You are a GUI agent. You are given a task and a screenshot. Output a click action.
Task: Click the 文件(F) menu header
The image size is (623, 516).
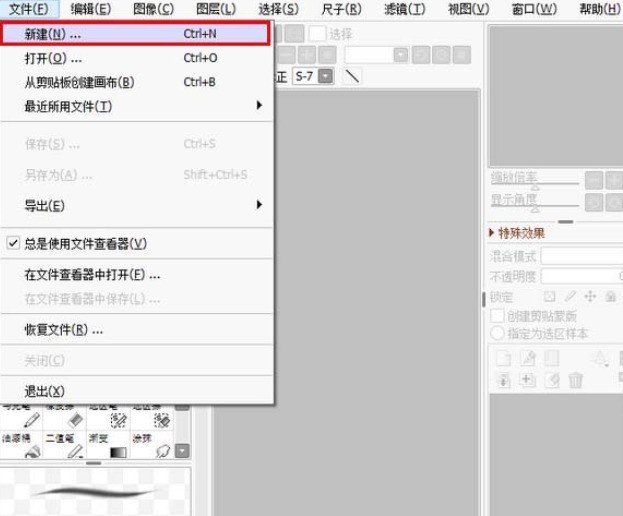pyautogui.click(x=29, y=9)
